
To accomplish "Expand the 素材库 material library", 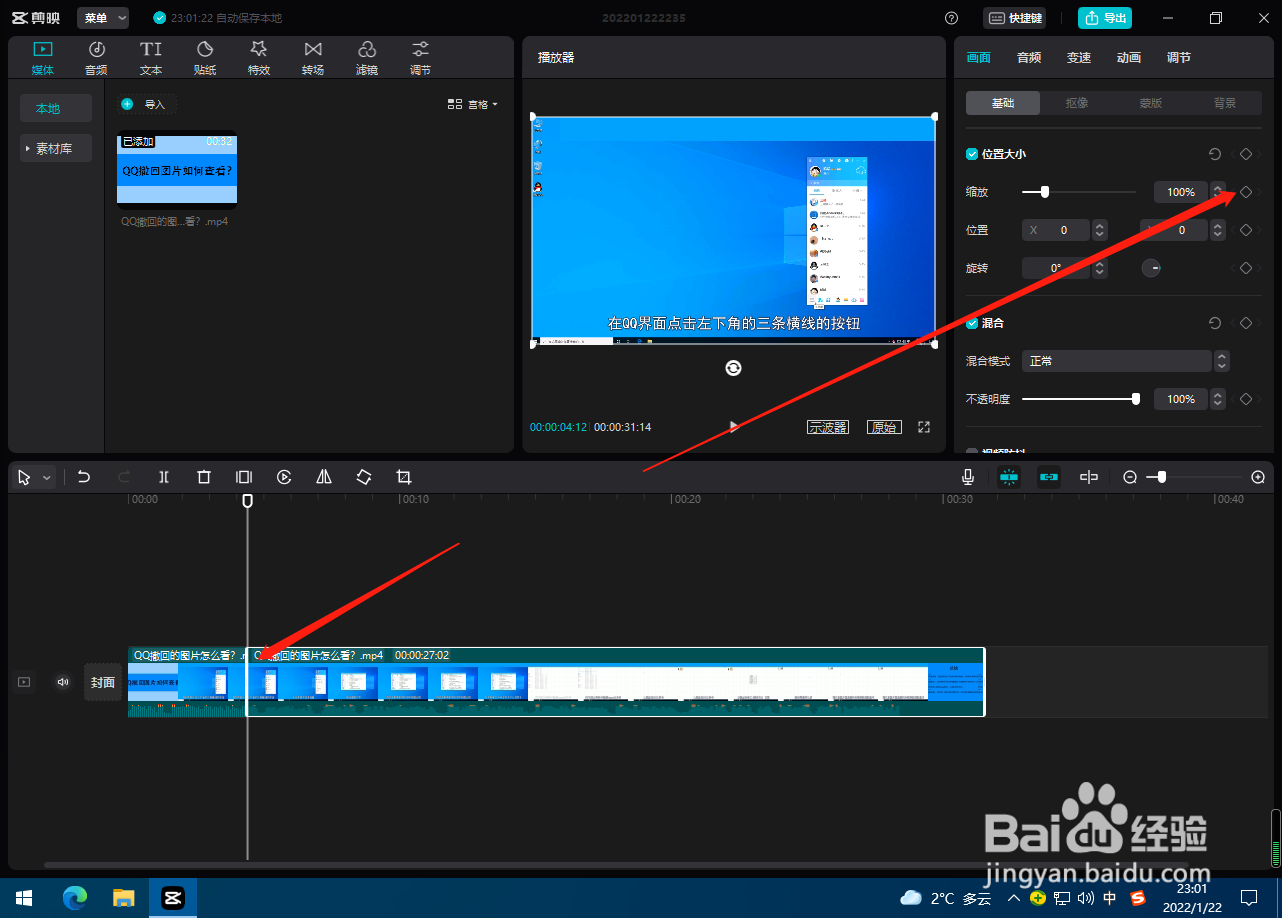I will [x=55, y=148].
